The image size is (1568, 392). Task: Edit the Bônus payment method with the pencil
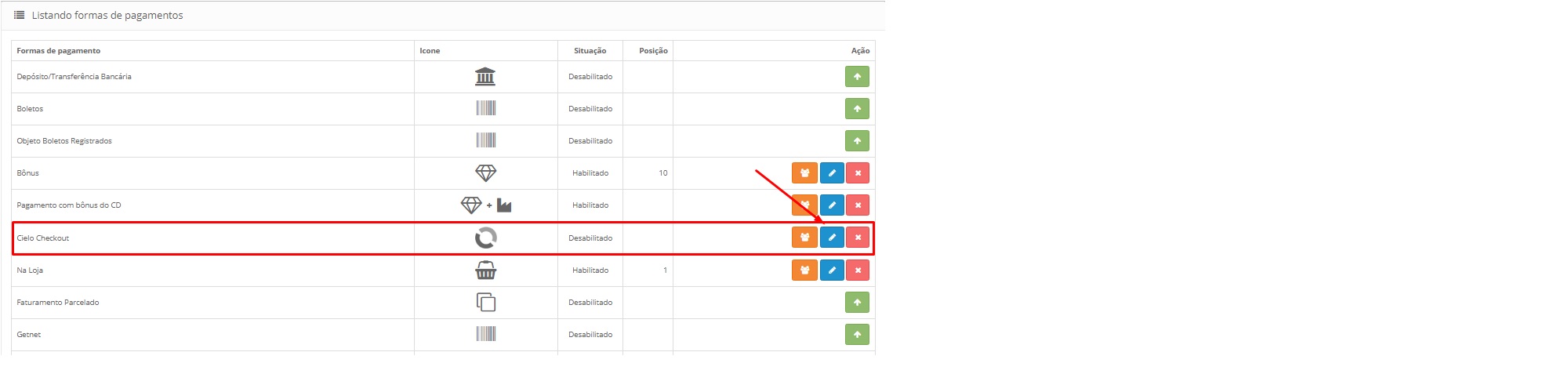[x=832, y=173]
